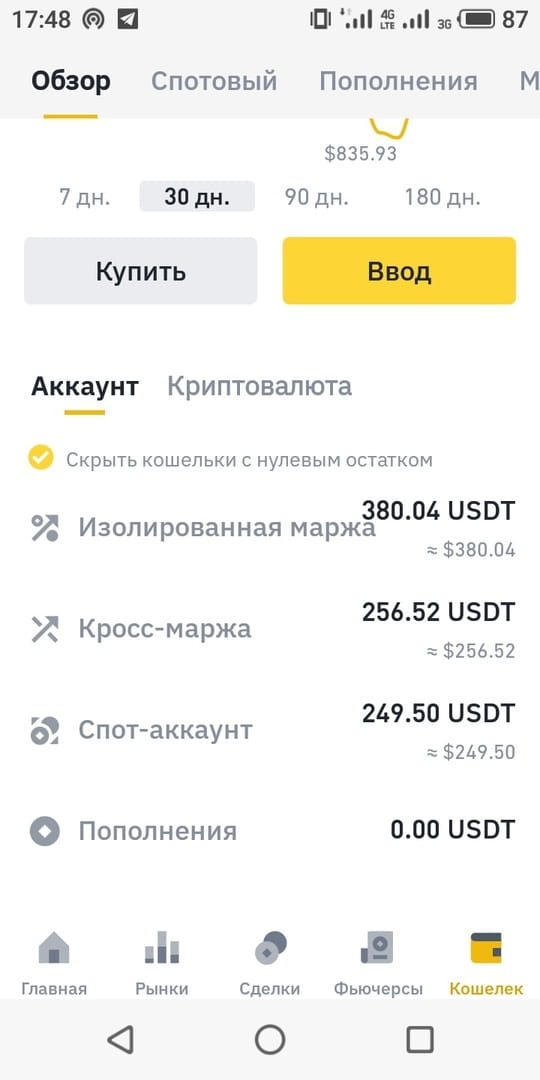
Task: Uncheck Скрыть кошельки с нулевым остатком
Action: coord(41,457)
